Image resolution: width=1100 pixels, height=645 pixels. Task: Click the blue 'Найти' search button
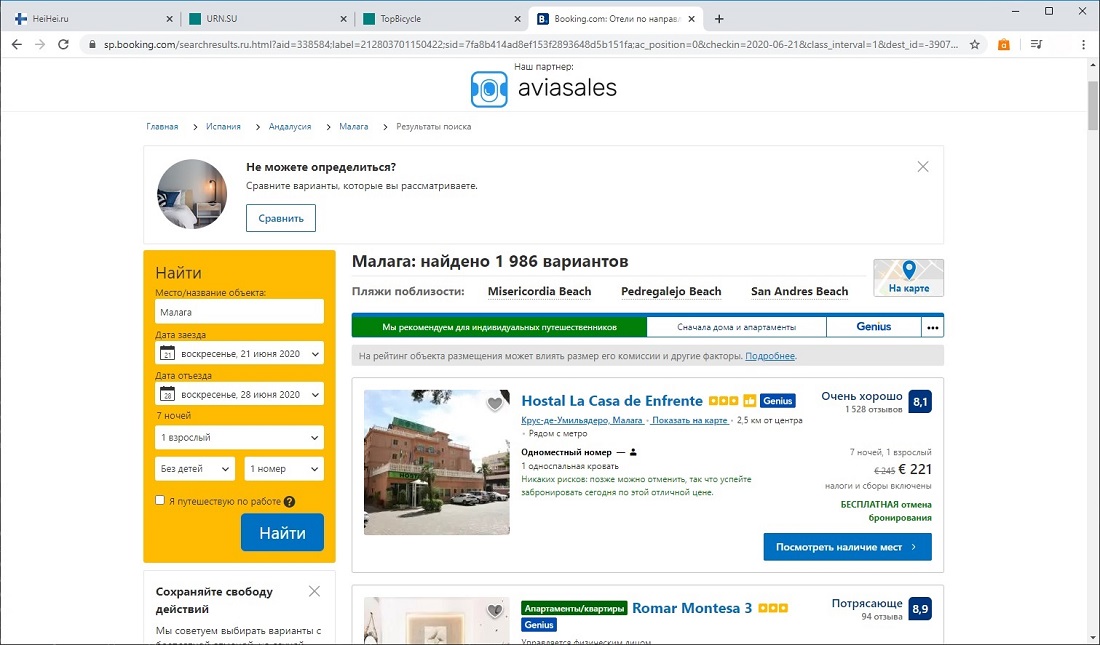coord(283,533)
